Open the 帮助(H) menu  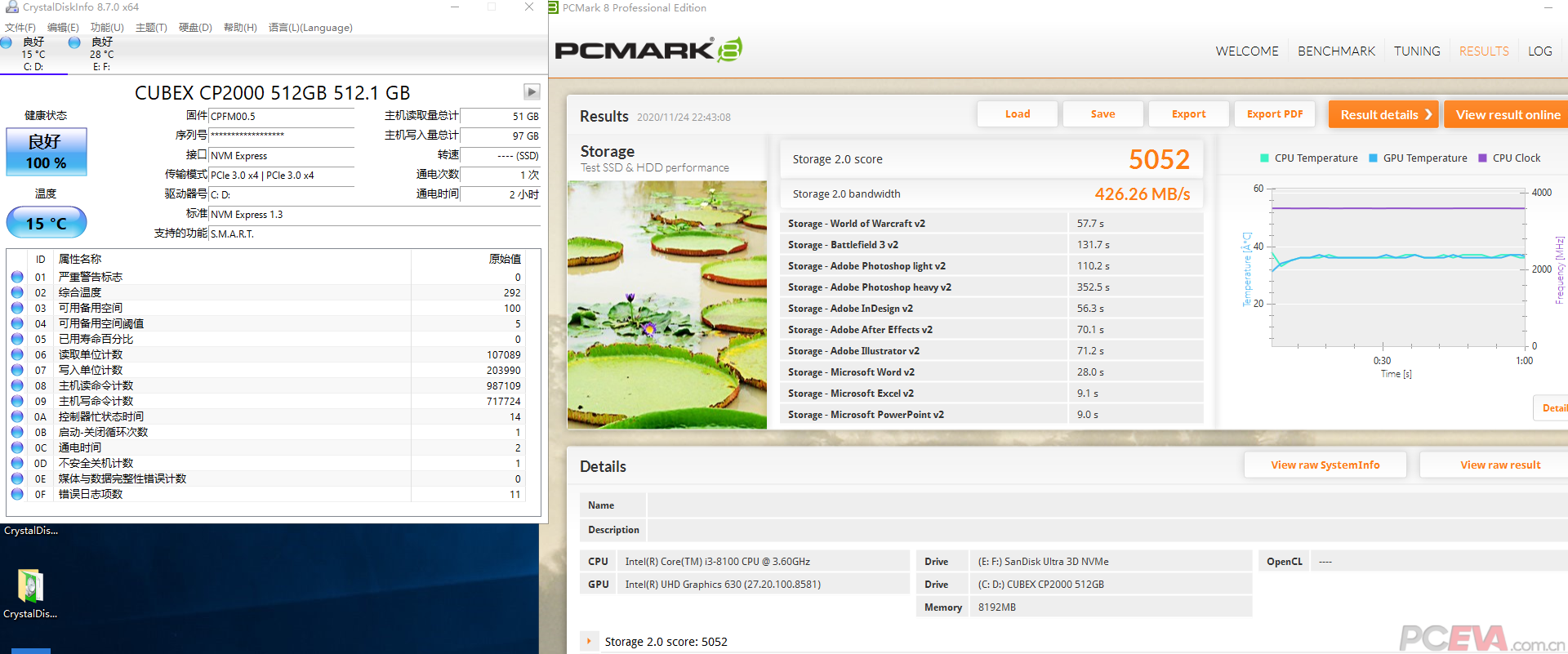[240, 28]
